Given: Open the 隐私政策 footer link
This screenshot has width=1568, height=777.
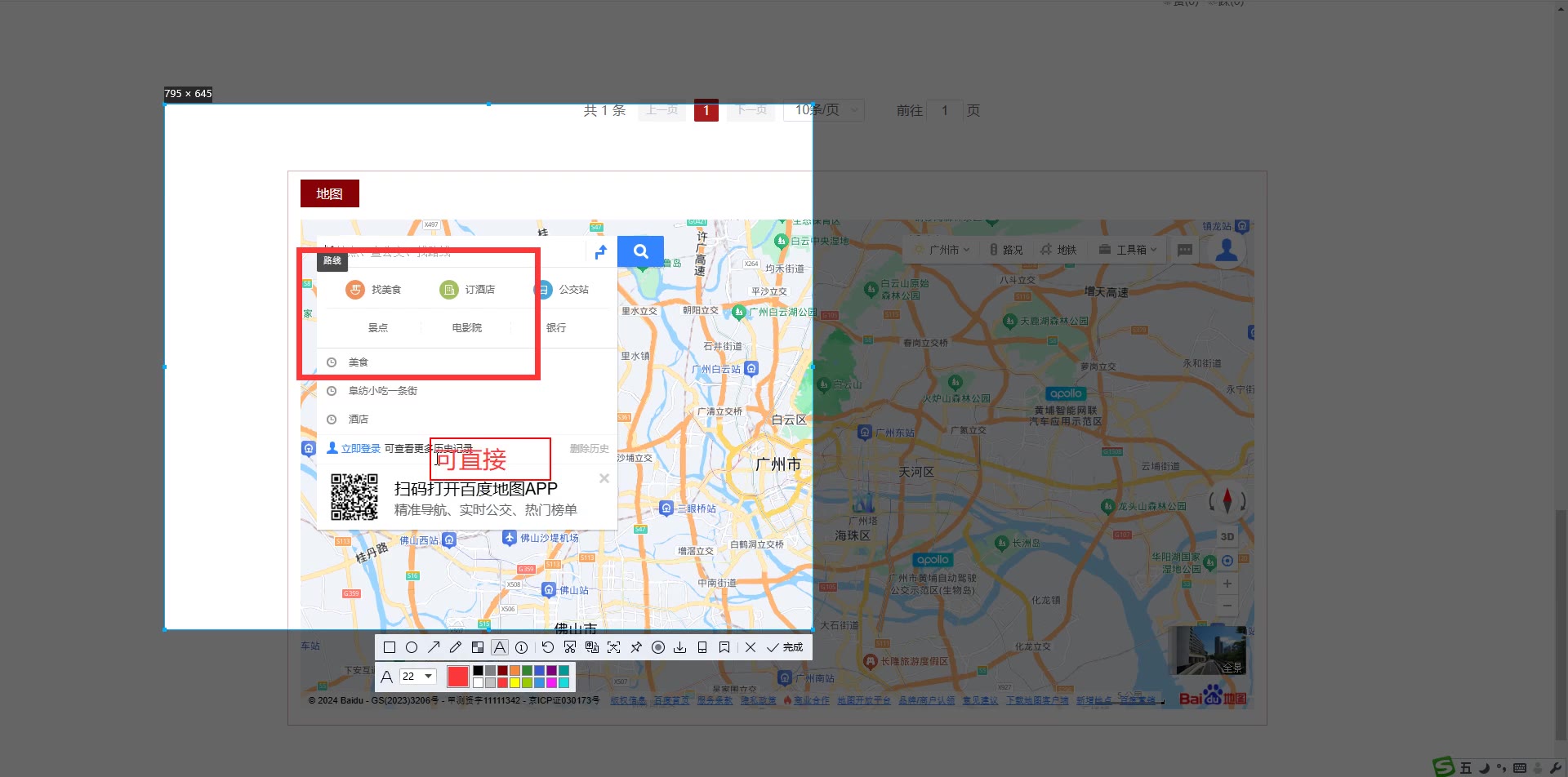Looking at the screenshot, I should pos(758,701).
